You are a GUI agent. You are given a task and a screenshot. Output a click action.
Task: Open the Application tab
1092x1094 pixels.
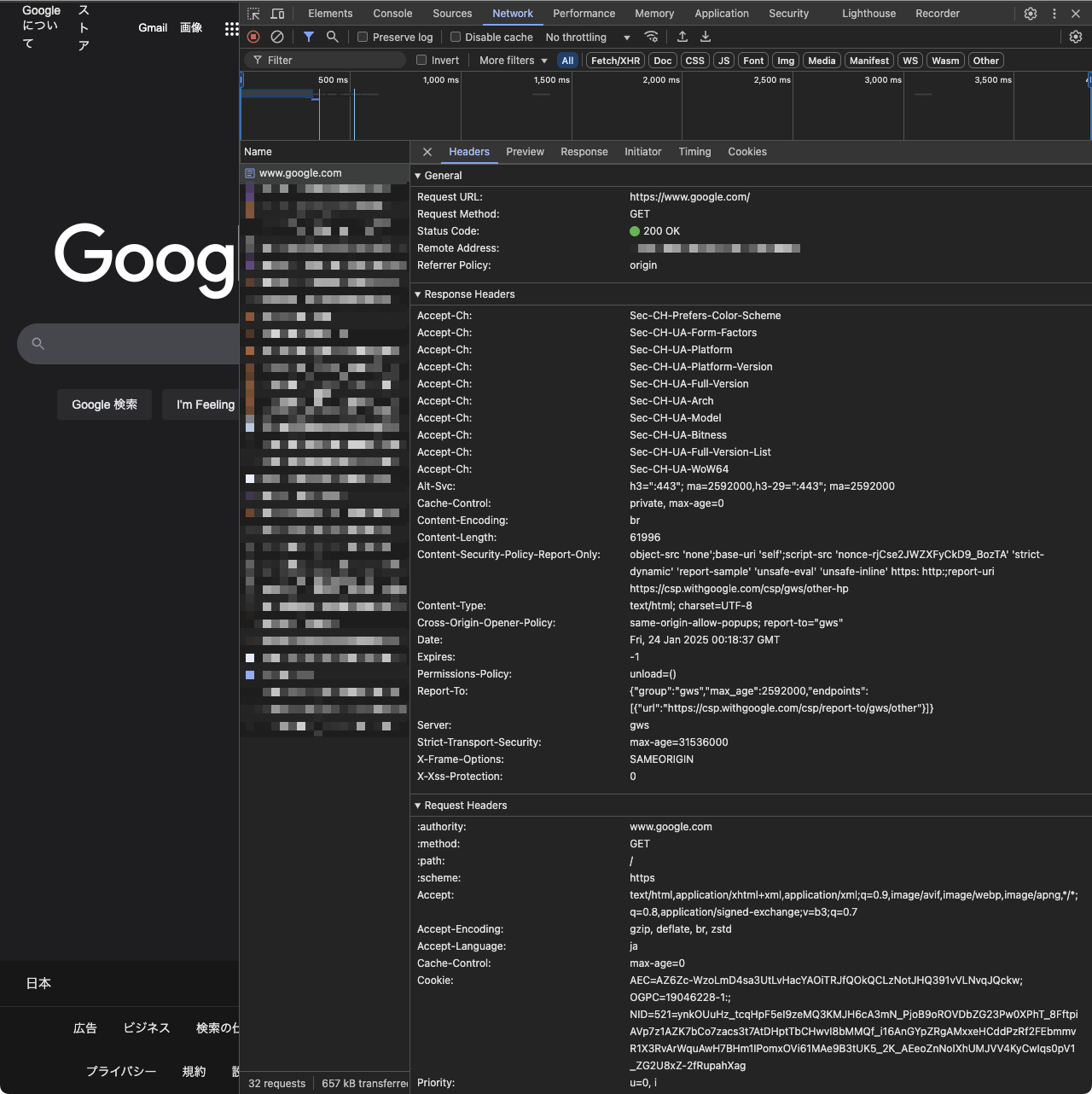(x=722, y=14)
